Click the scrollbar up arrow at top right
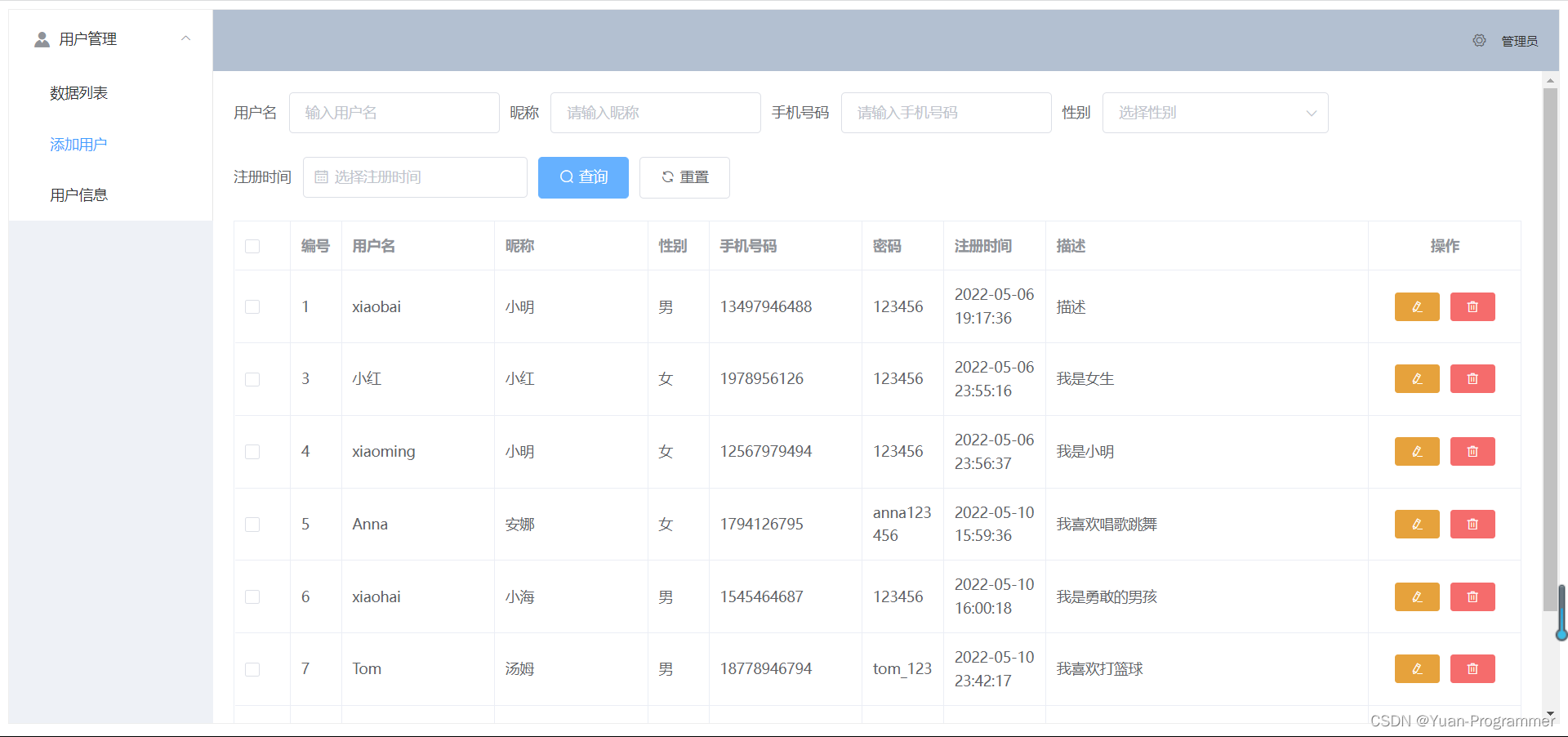This screenshot has width=1568, height=737. 1550,80
